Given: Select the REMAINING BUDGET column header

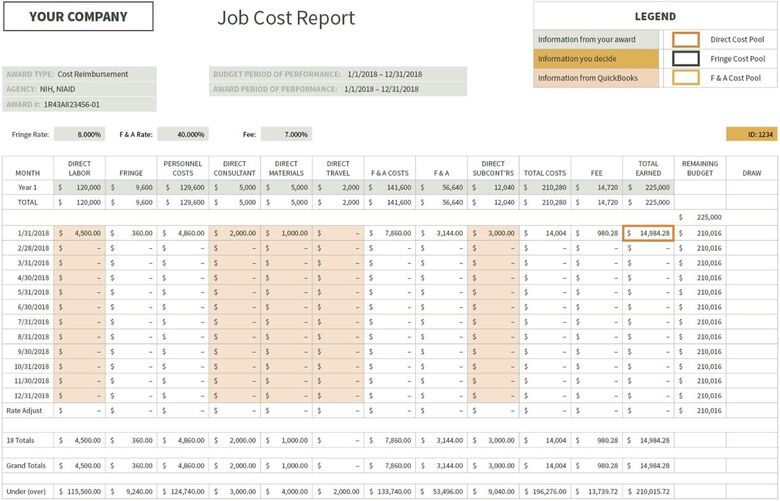Looking at the screenshot, I should click(x=700, y=168).
